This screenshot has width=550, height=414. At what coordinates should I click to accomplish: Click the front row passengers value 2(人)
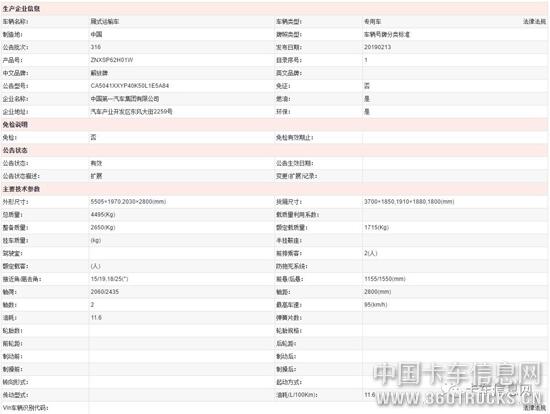pos(370,253)
